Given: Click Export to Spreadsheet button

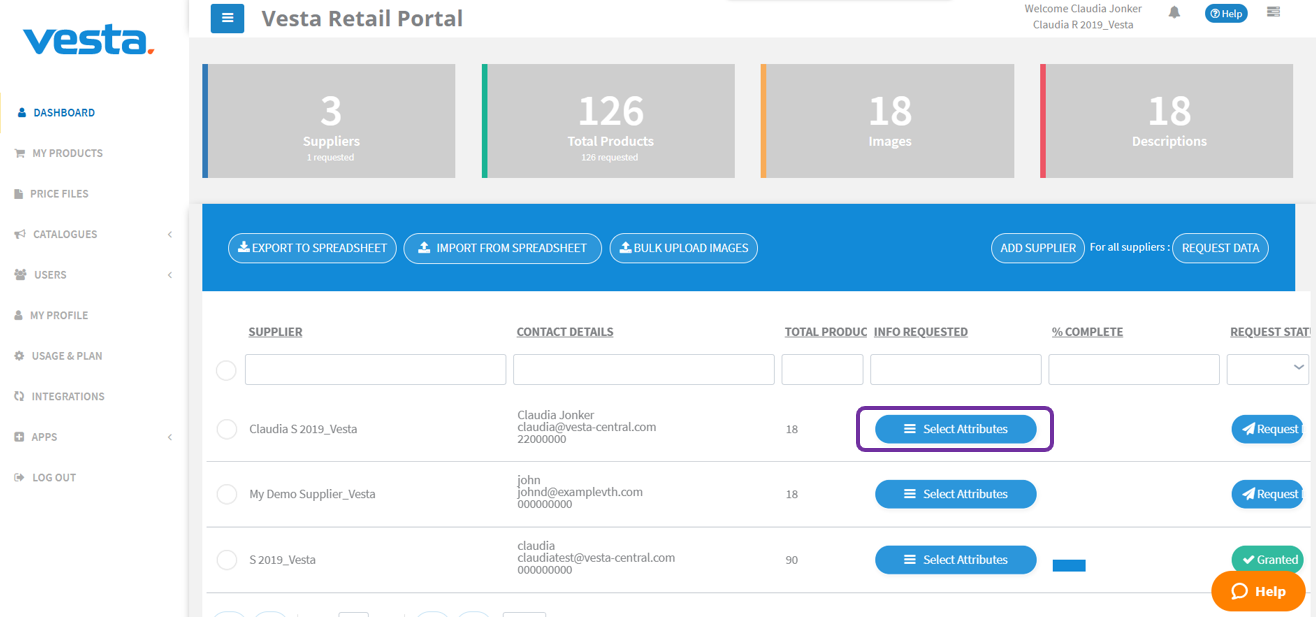Looking at the screenshot, I should (x=313, y=248).
